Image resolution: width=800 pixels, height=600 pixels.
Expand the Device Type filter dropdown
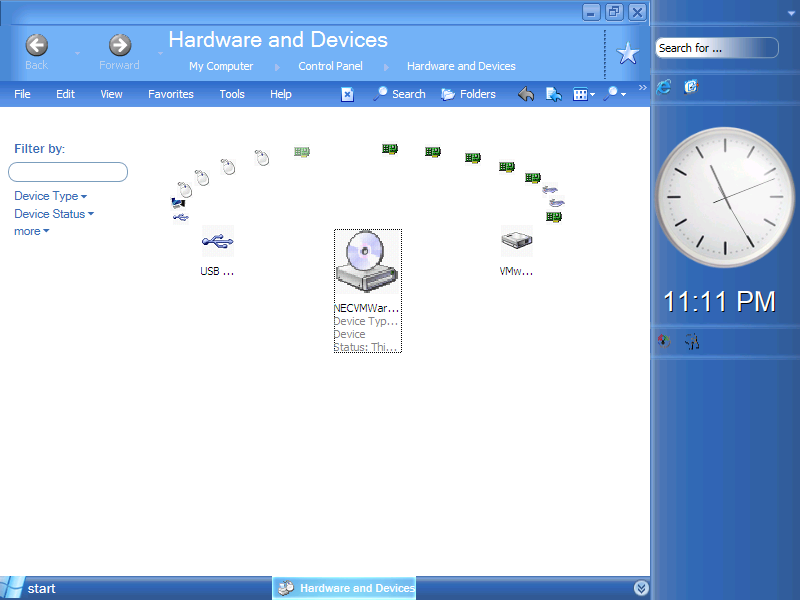coord(50,196)
